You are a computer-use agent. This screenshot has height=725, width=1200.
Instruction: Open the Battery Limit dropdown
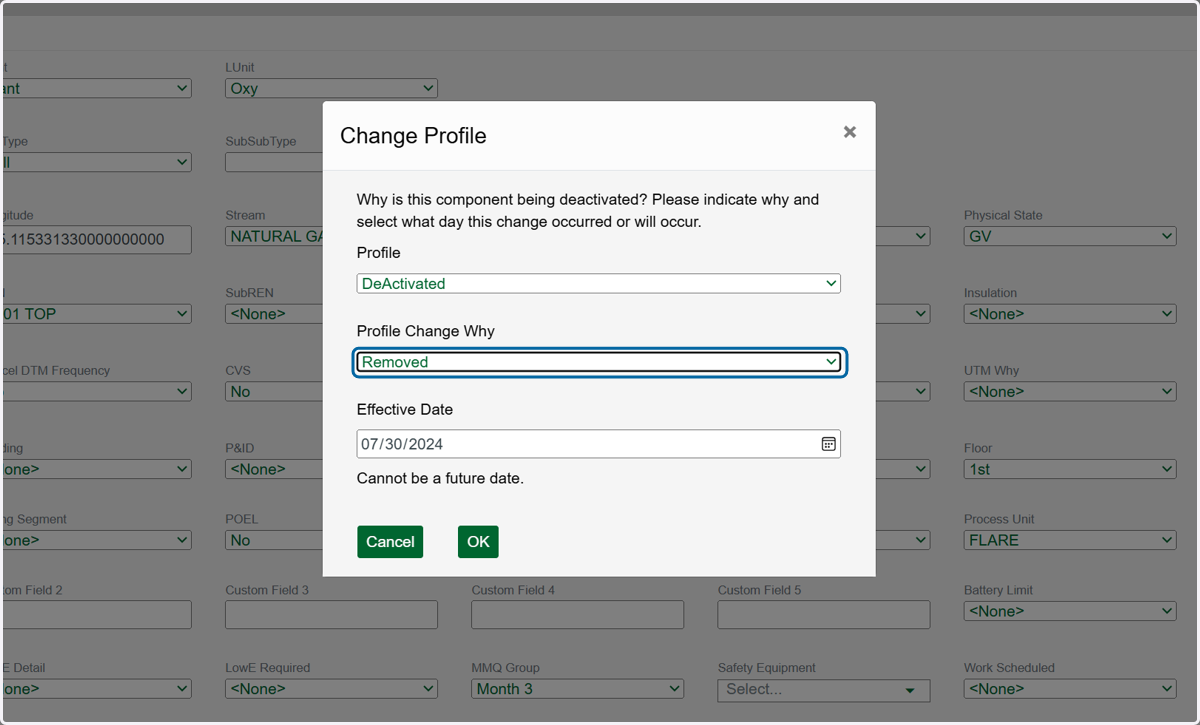pyautogui.click(x=1070, y=611)
